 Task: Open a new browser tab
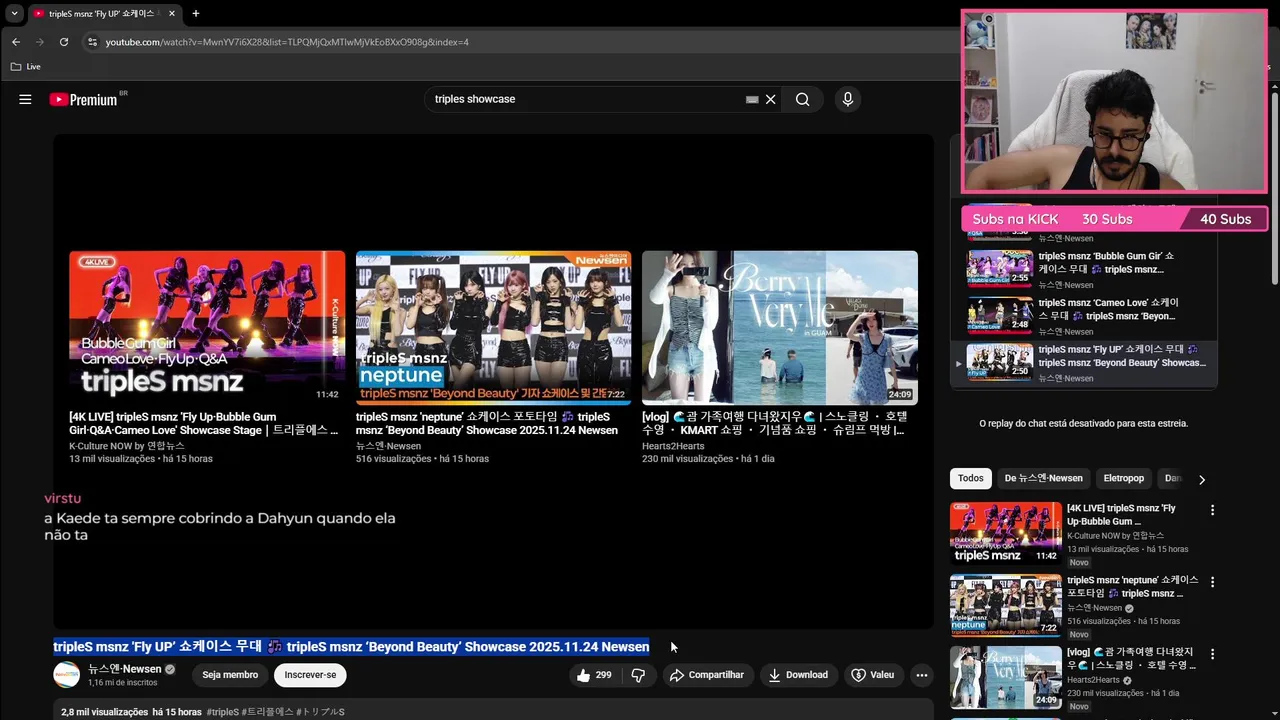(x=195, y=14)
